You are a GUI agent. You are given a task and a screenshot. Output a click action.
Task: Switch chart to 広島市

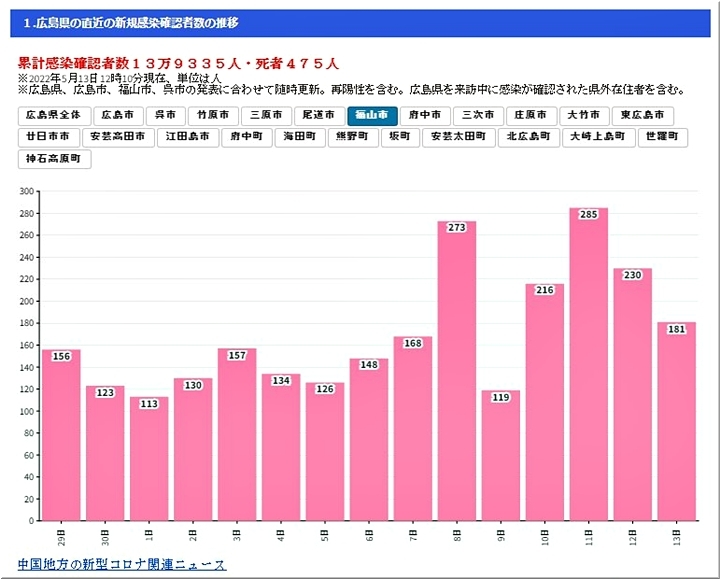117,116
